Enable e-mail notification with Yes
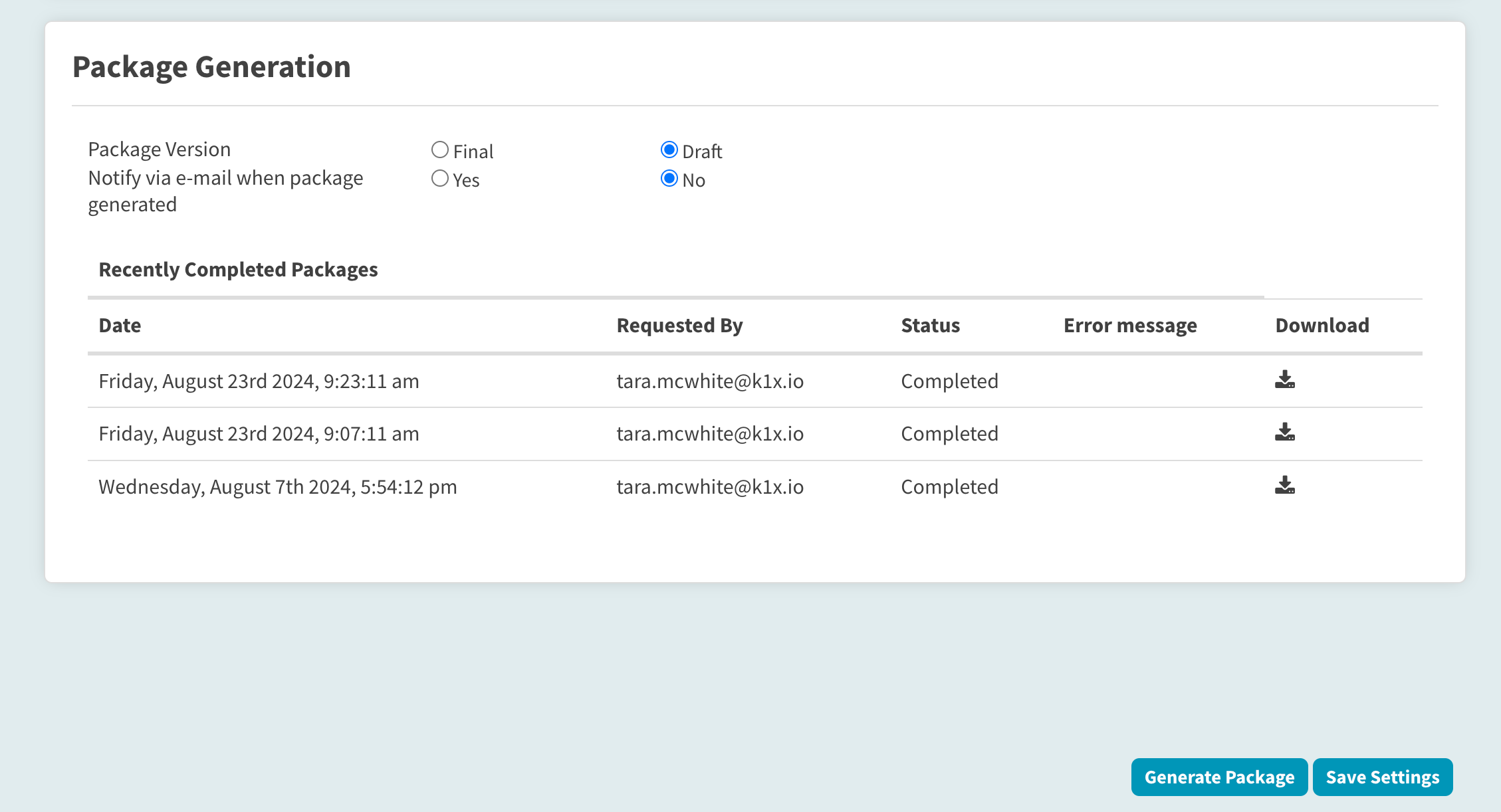1501x812 pixels. click(x=439, y=179)
